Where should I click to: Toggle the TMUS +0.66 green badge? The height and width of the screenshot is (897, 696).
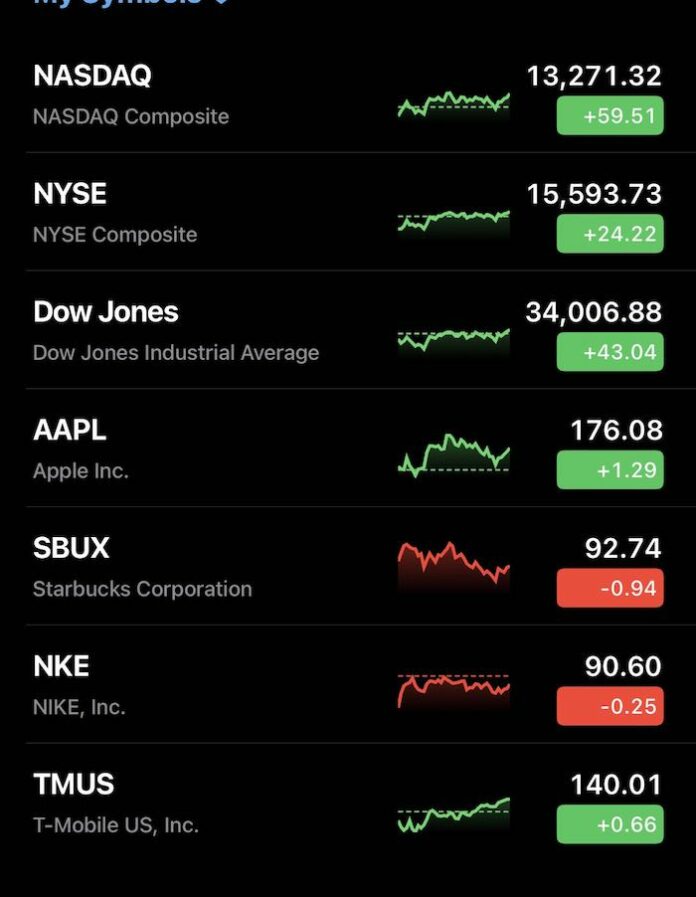click(x=610, y=824)
